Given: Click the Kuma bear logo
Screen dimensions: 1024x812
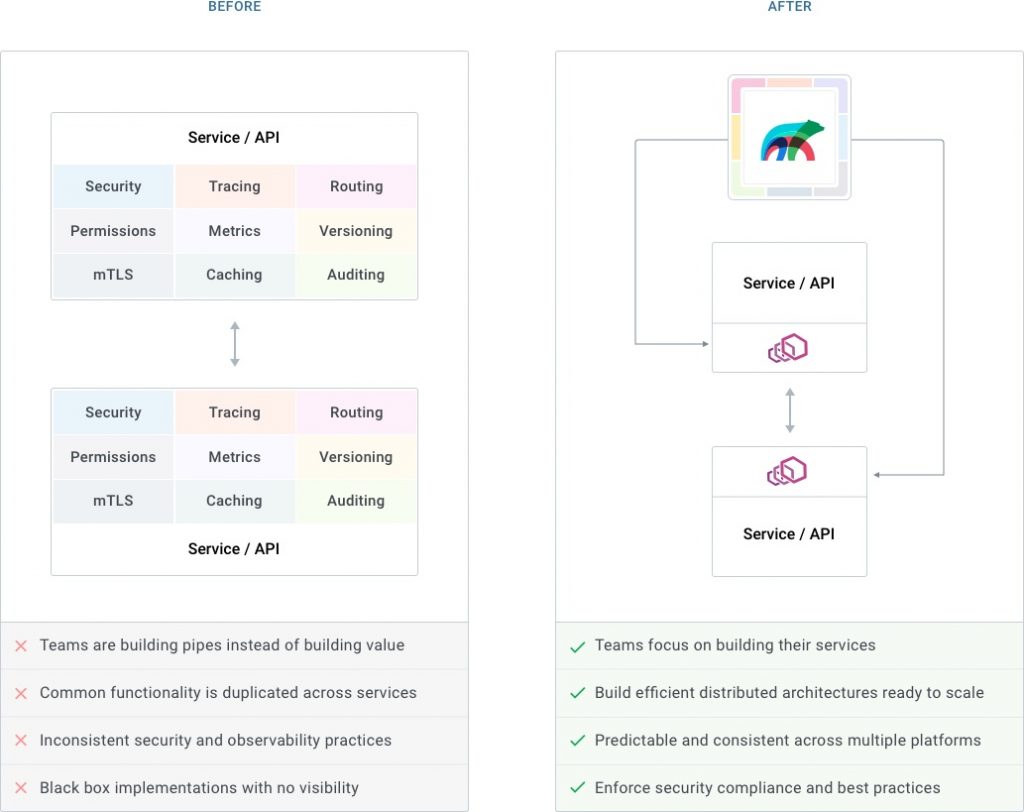Looking at the screenshot, I should click(790, 139).
